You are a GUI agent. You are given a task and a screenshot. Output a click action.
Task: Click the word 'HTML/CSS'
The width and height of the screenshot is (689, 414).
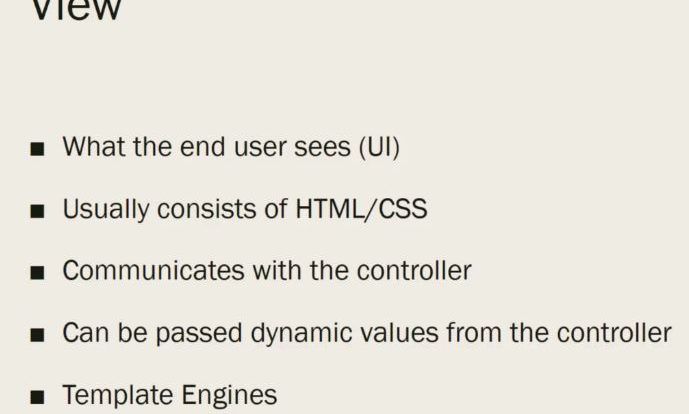[x=361, y=209]
